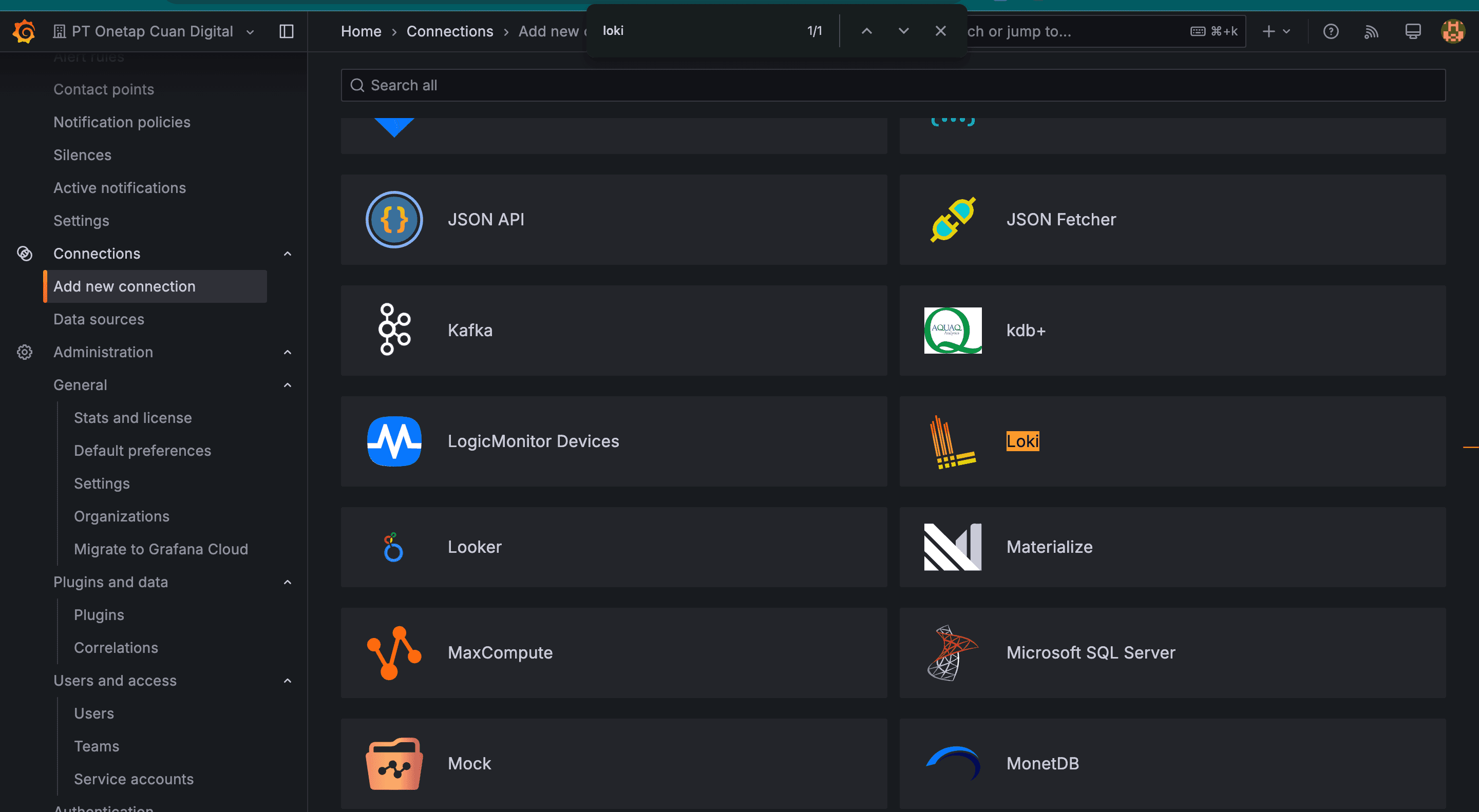Open Contact points in sidebar
The image size is (1479, 812).
tap(103, 89)
